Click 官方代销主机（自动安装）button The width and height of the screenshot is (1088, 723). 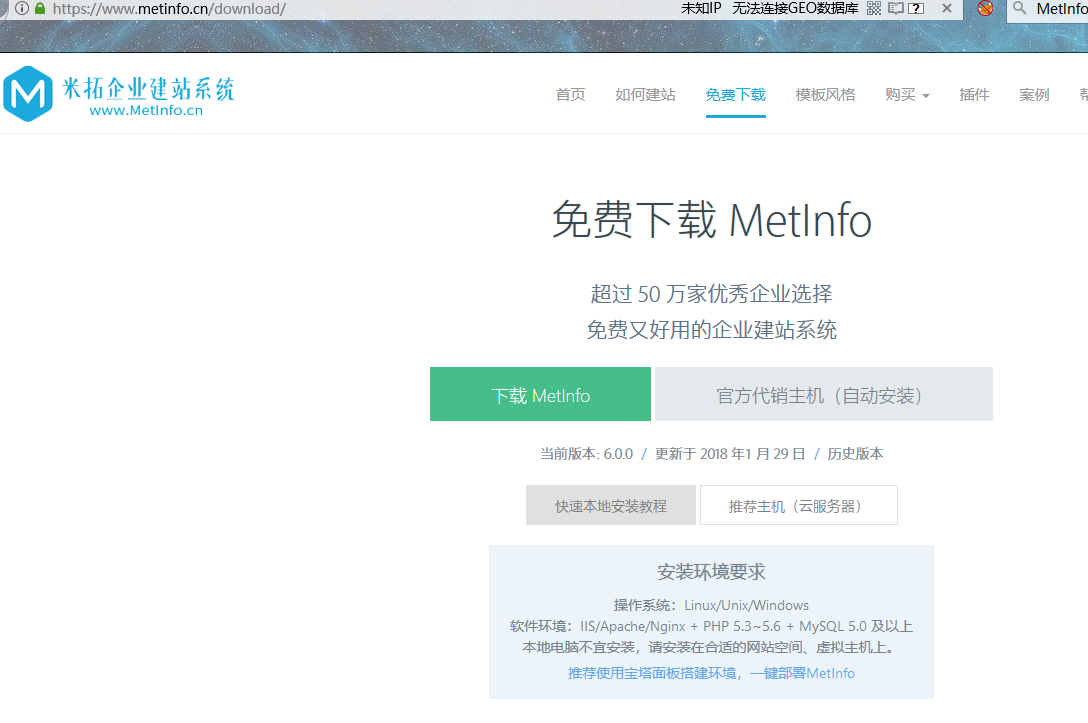(x=824, y=394)
